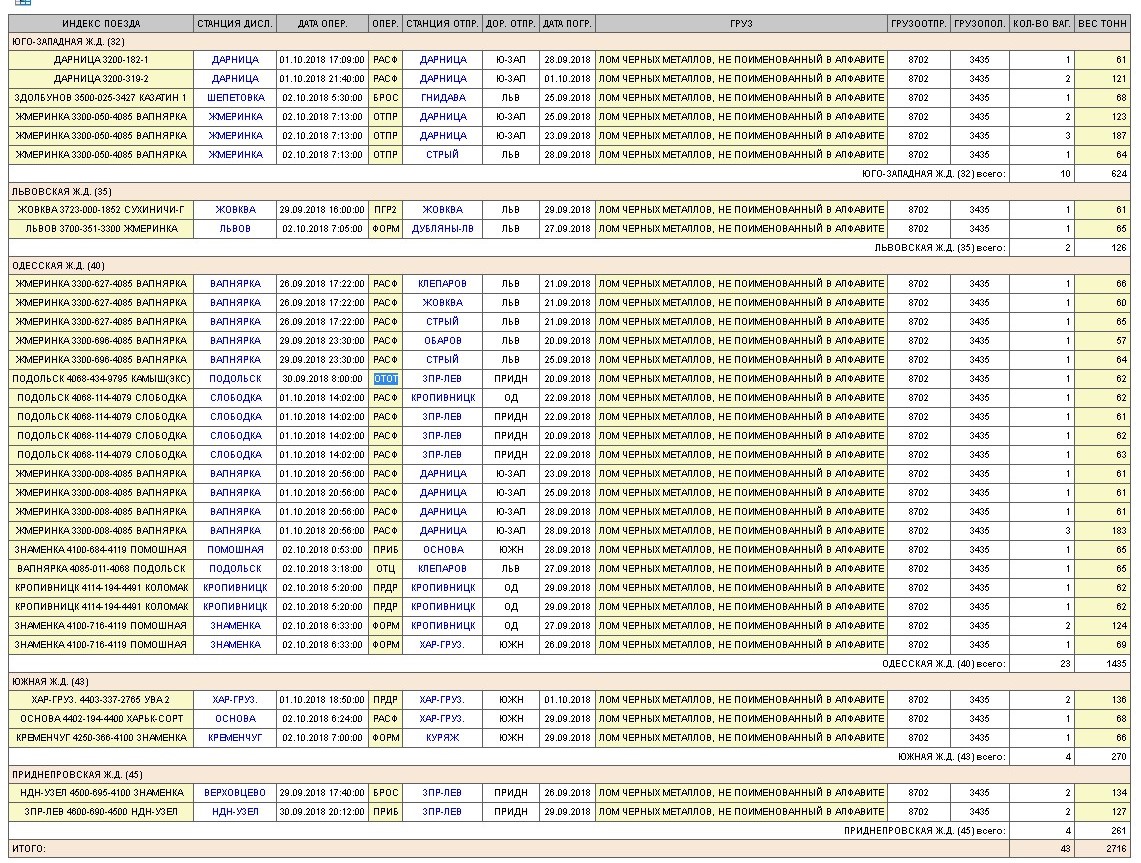Click operation date 29.09.2018 16:00:00
This screenshot has width=1141, height=863.
coord(322,210)
